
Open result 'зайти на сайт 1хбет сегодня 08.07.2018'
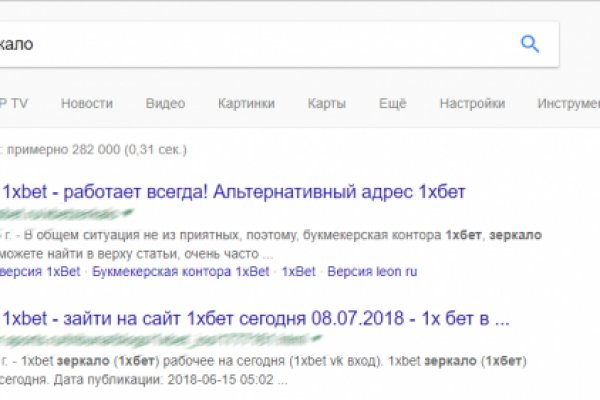[x=257, y=320]
